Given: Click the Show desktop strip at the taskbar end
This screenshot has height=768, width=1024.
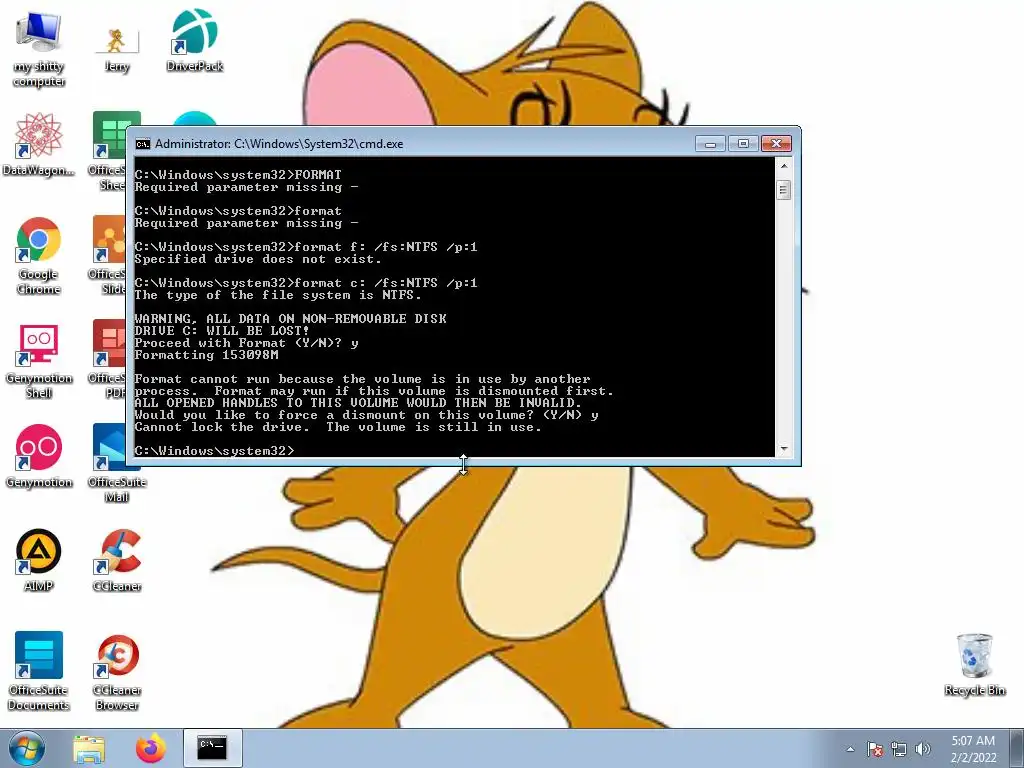Looking at the screenshot, I should pyautogui.click(x=1017, y=748).
